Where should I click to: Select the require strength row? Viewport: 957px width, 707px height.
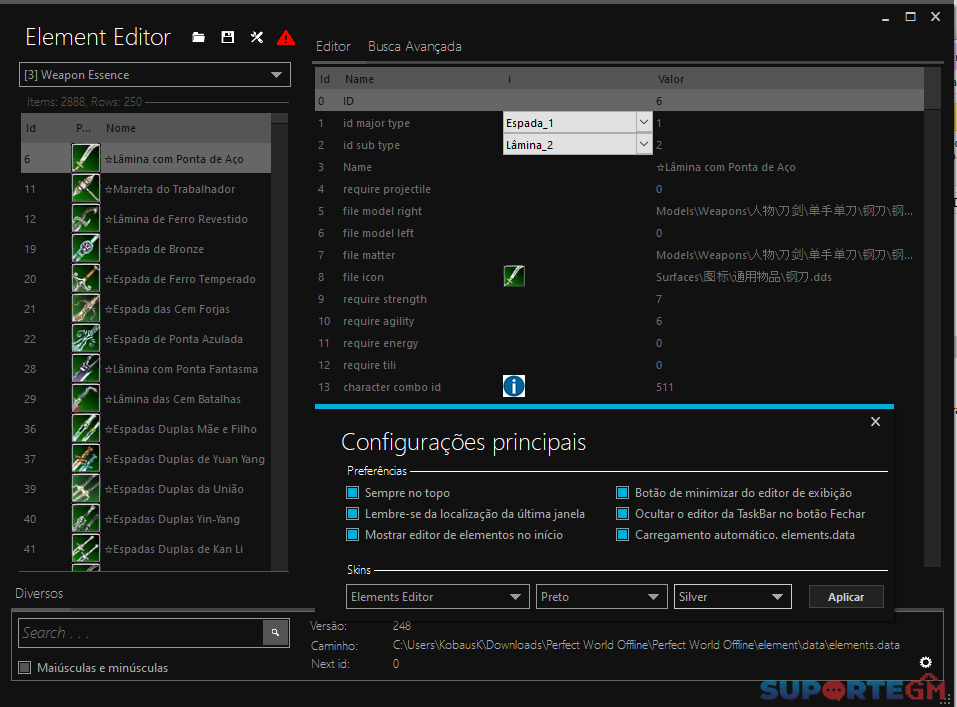click(x=619, y=299)
